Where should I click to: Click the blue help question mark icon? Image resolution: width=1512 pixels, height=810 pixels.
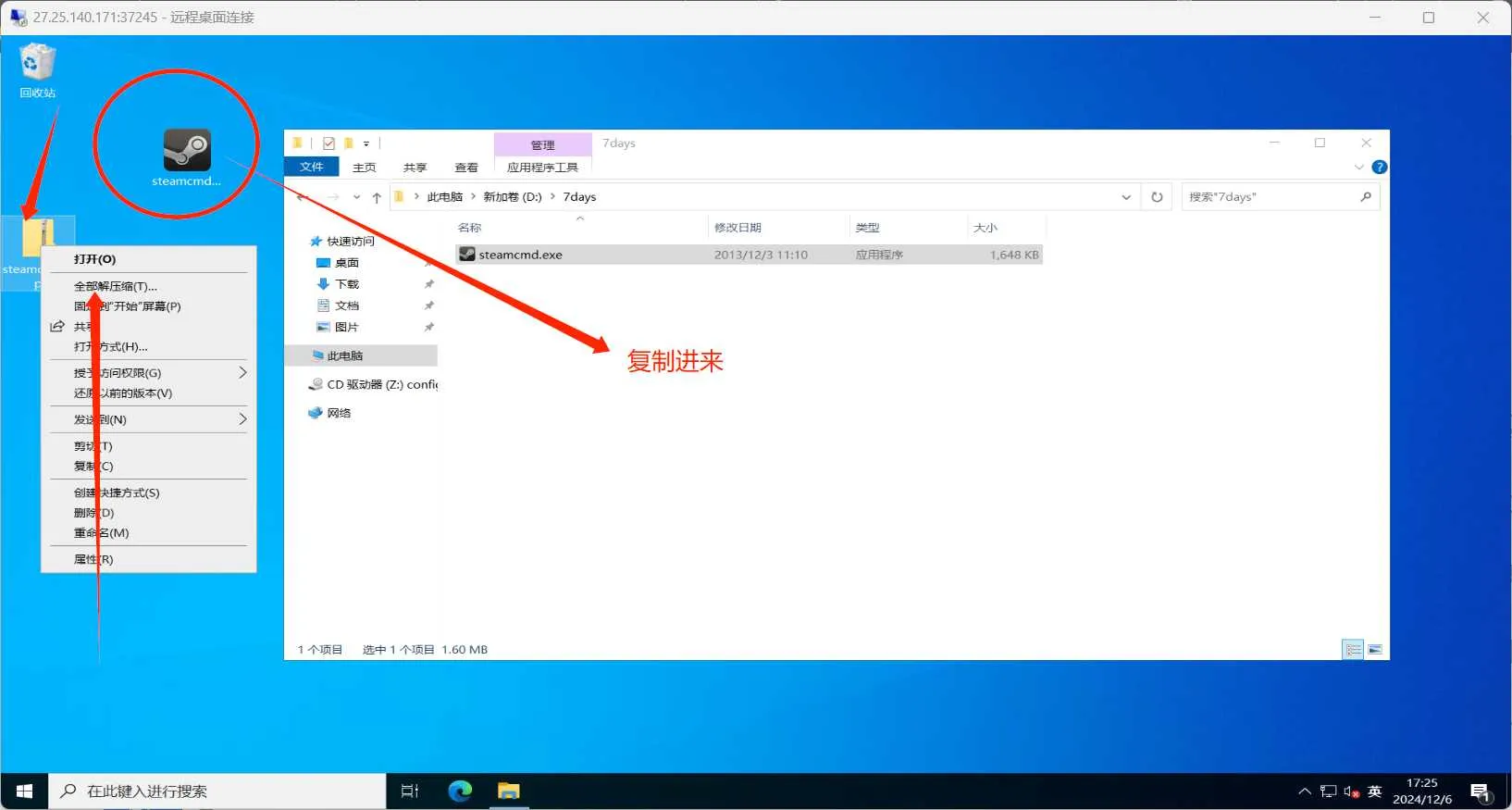(1379, 168)
